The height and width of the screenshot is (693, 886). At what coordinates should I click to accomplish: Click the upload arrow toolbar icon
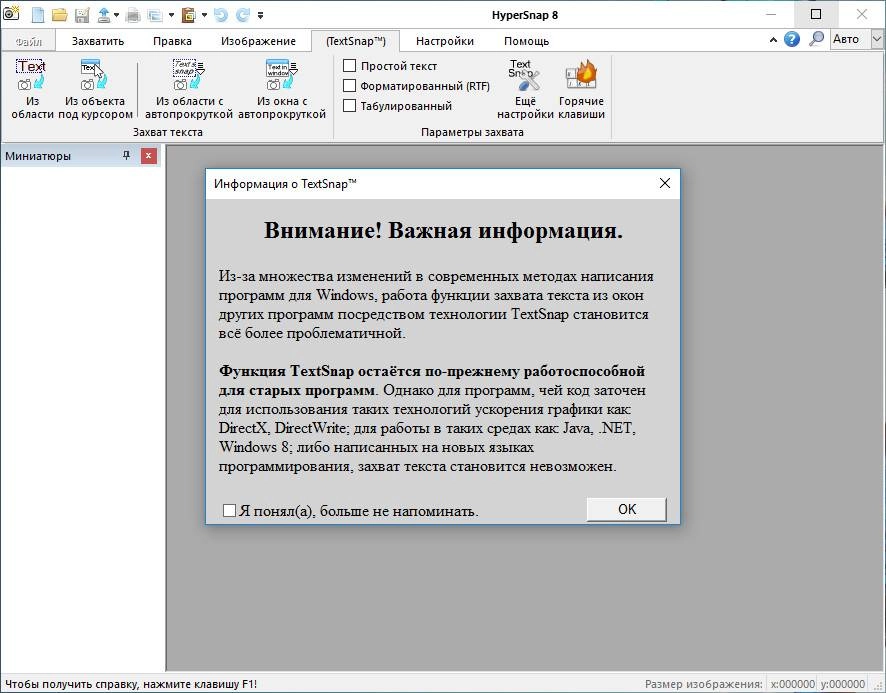103,15
